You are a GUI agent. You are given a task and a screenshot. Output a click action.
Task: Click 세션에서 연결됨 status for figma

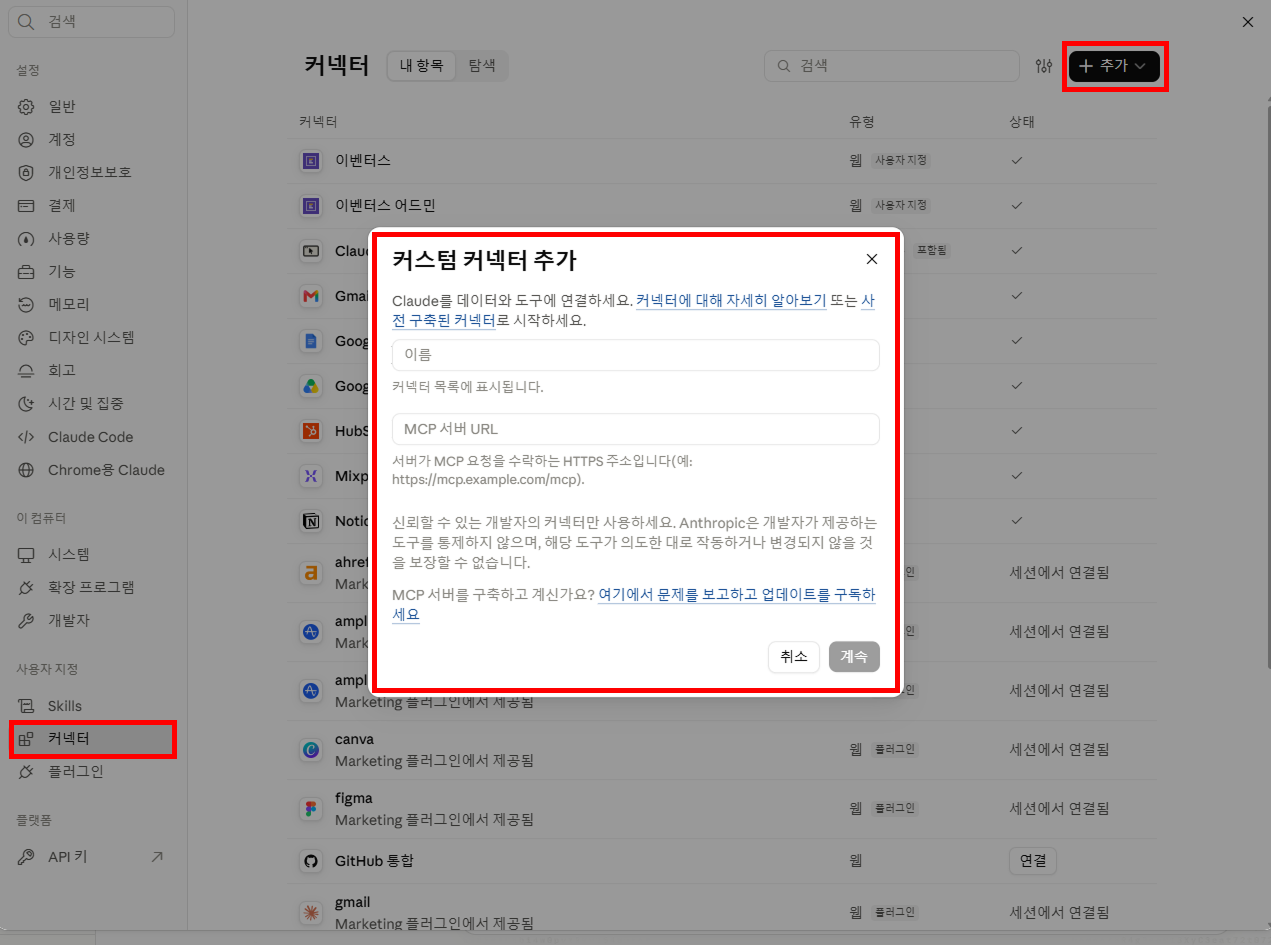(x=1059, y=808)
